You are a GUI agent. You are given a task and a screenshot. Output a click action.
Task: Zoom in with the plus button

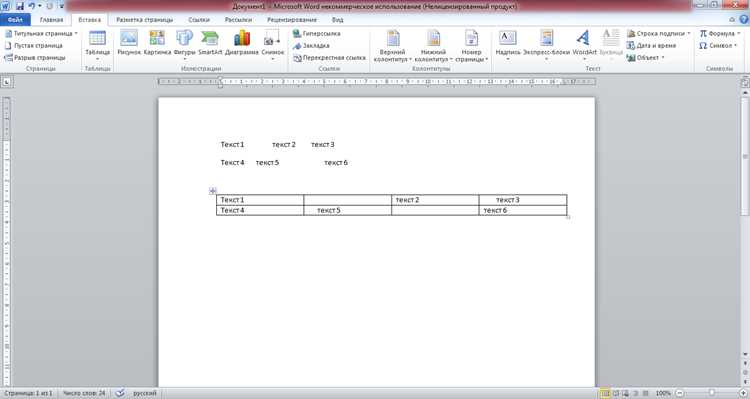click(x=743, y=393)
